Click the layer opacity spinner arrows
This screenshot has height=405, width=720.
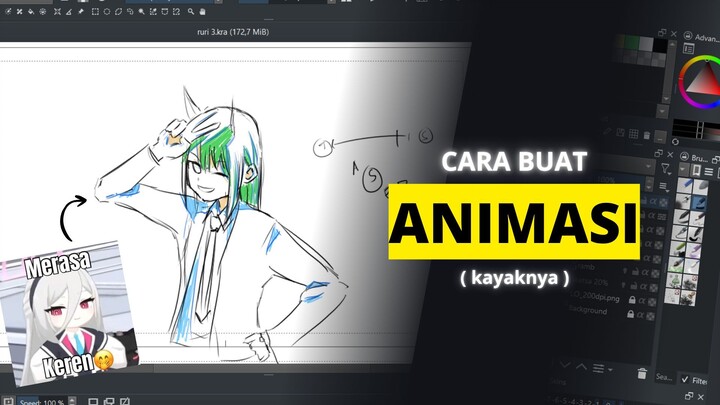pyautogui.click(x=649, y=184)
